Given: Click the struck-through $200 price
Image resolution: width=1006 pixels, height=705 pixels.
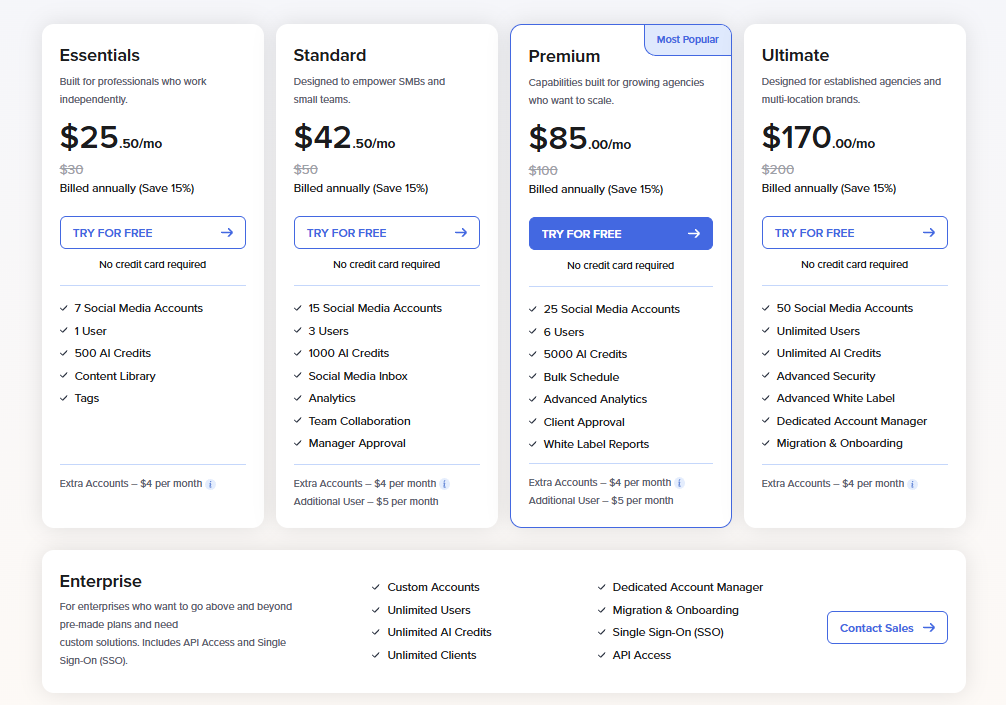Looking at the screenshot, I should coord(778,170).
